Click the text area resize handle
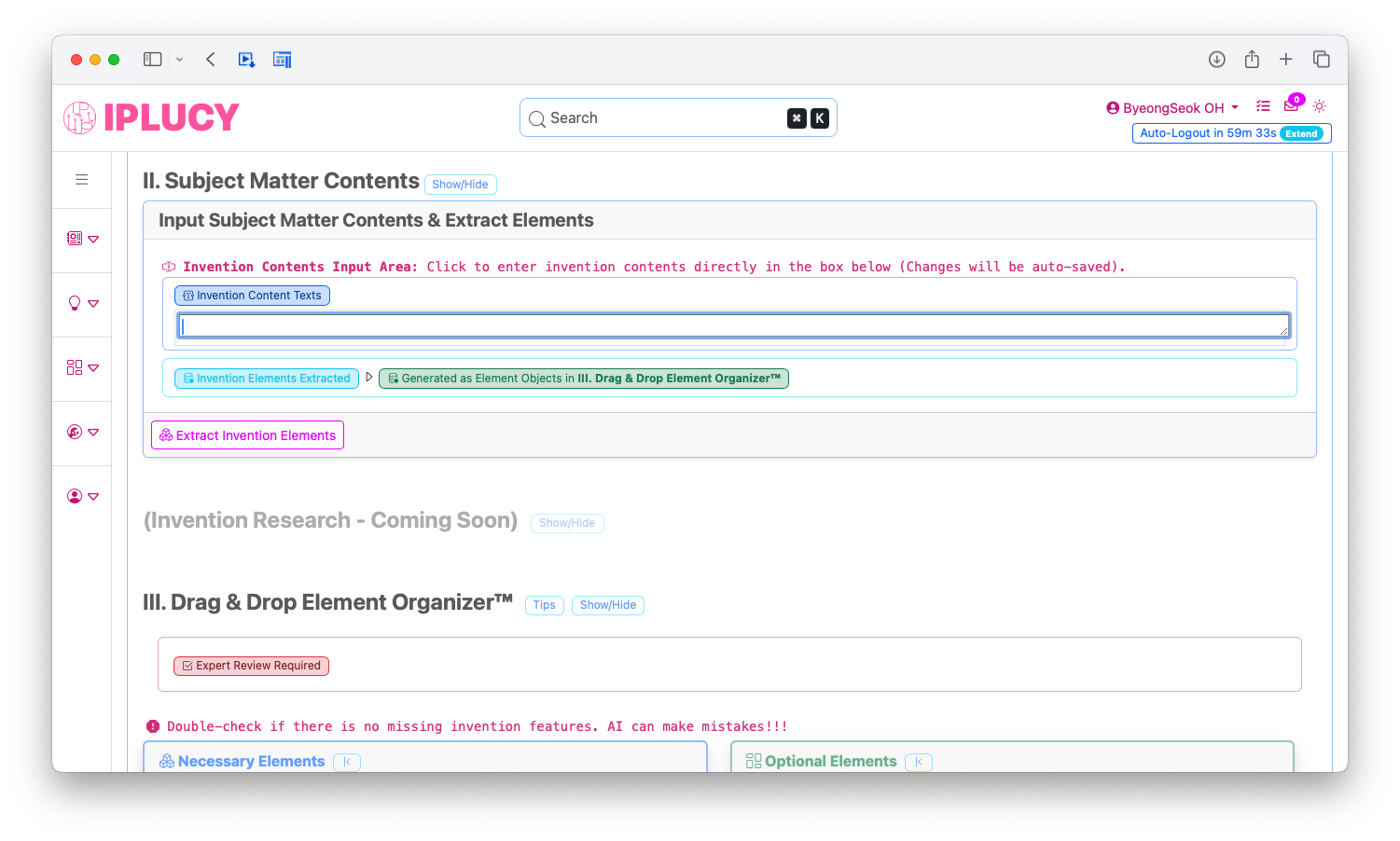 (1284, 331)
